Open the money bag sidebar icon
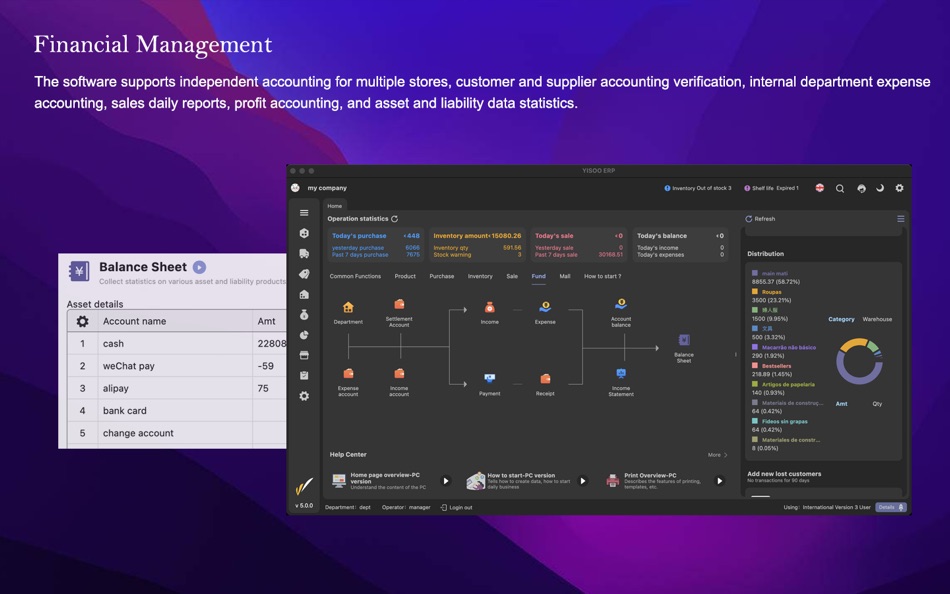 [304, 315]
